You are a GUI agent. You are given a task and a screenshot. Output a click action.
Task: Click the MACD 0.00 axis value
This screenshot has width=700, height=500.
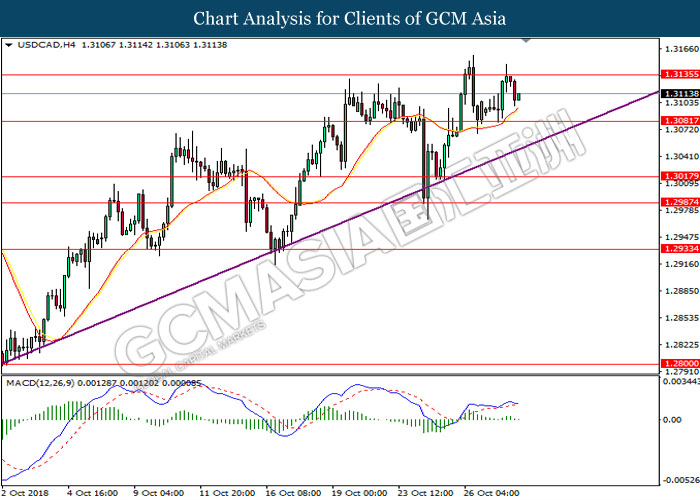pos(672,420)
